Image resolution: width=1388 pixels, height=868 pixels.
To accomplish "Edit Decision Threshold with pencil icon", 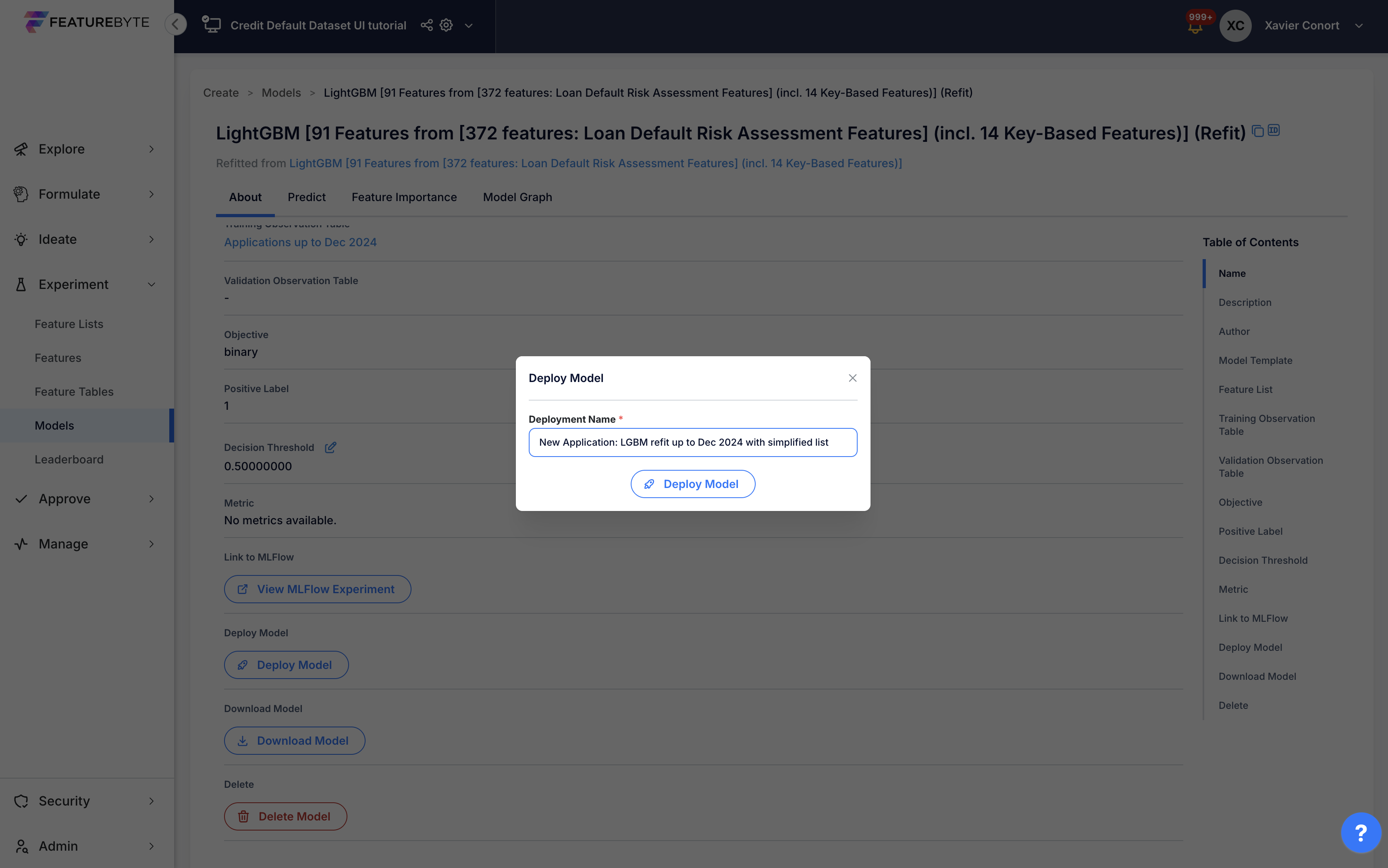I will [x=330, y=447].
